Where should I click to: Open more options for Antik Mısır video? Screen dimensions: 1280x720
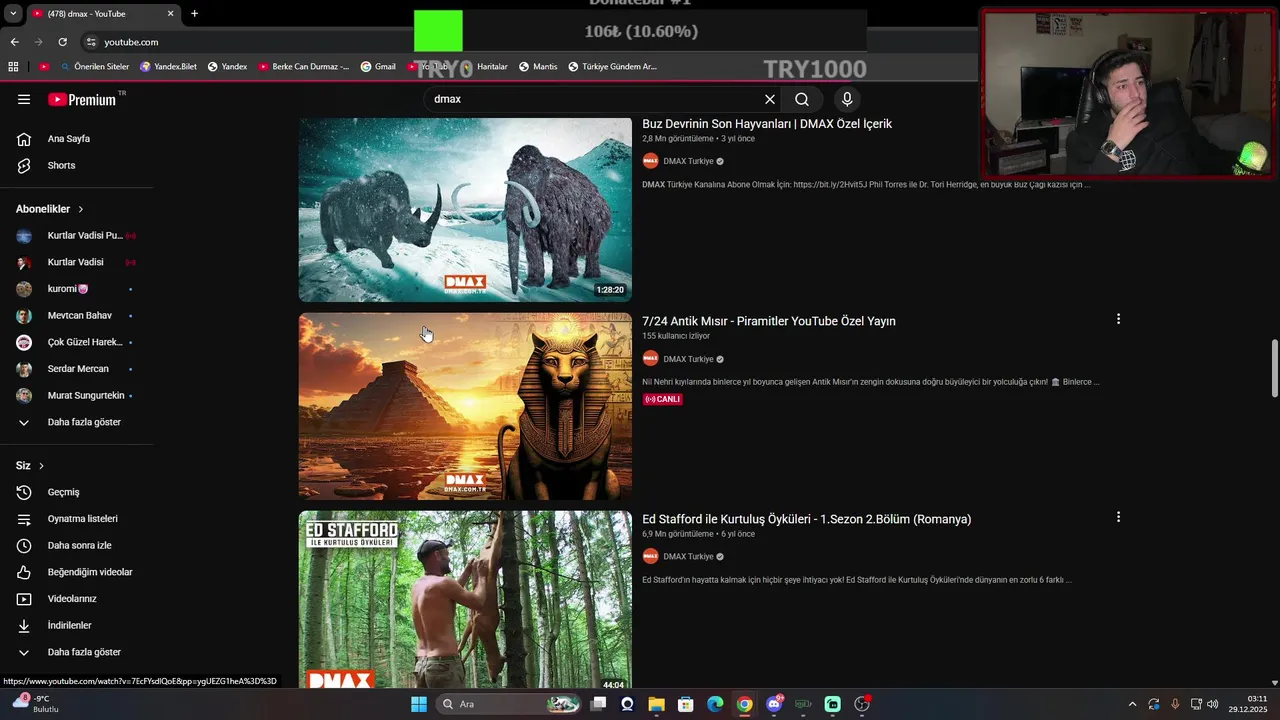pos(1118,319)
